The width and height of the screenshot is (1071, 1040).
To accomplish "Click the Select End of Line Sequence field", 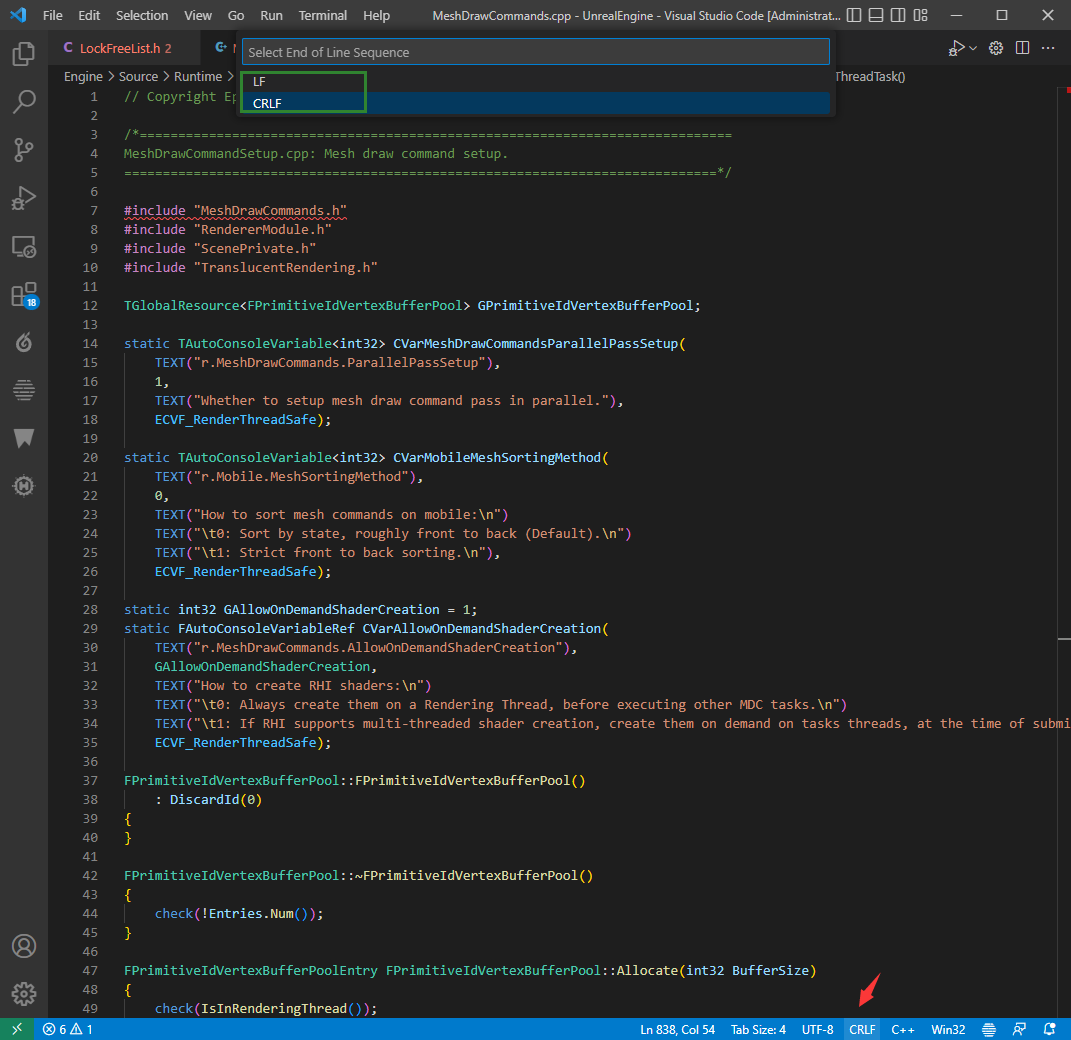I will point(536,52).
